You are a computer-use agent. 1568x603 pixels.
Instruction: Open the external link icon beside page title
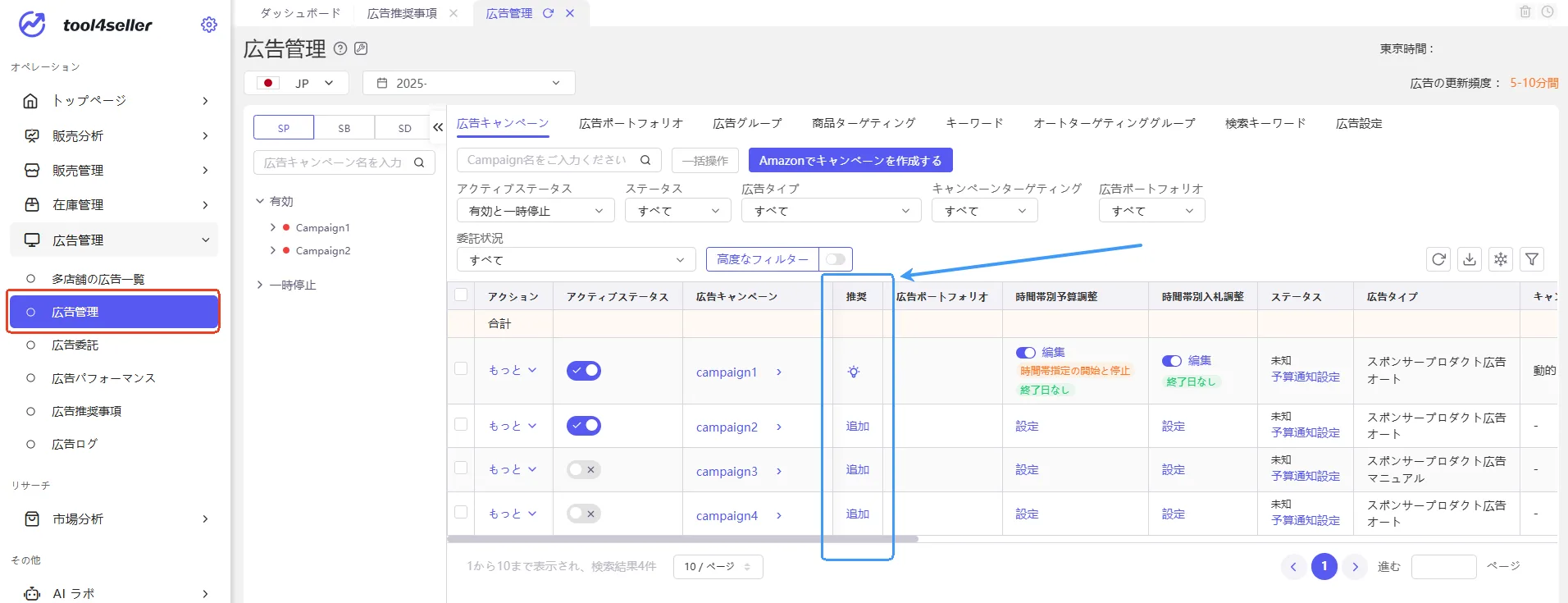361,48
